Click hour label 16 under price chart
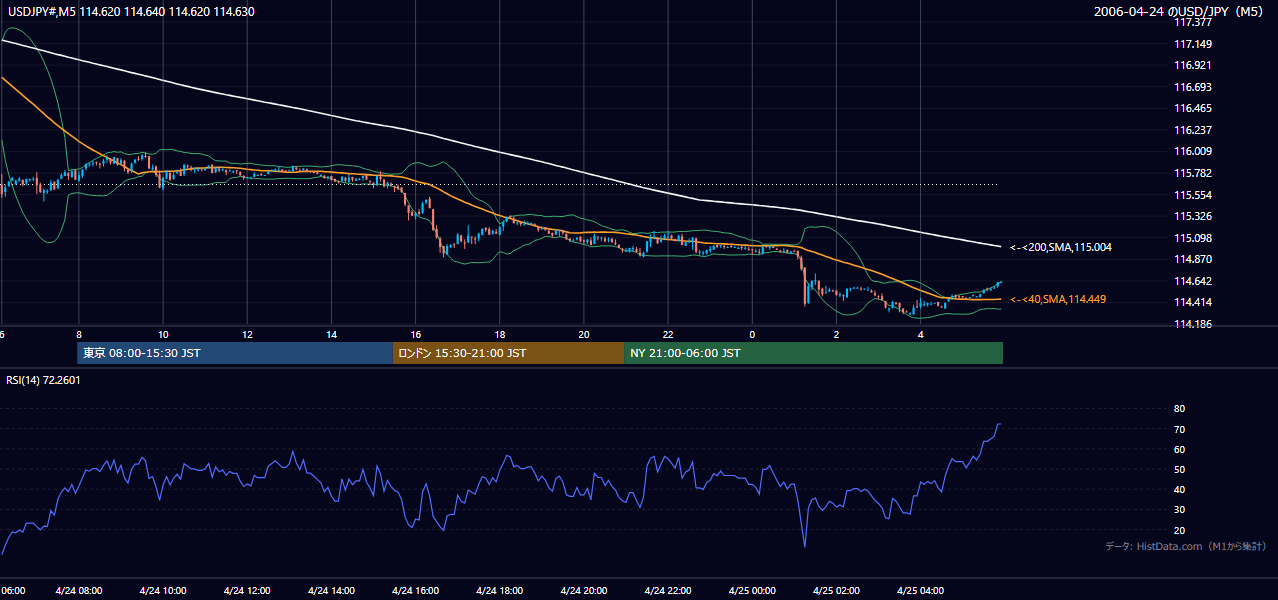 416,334
